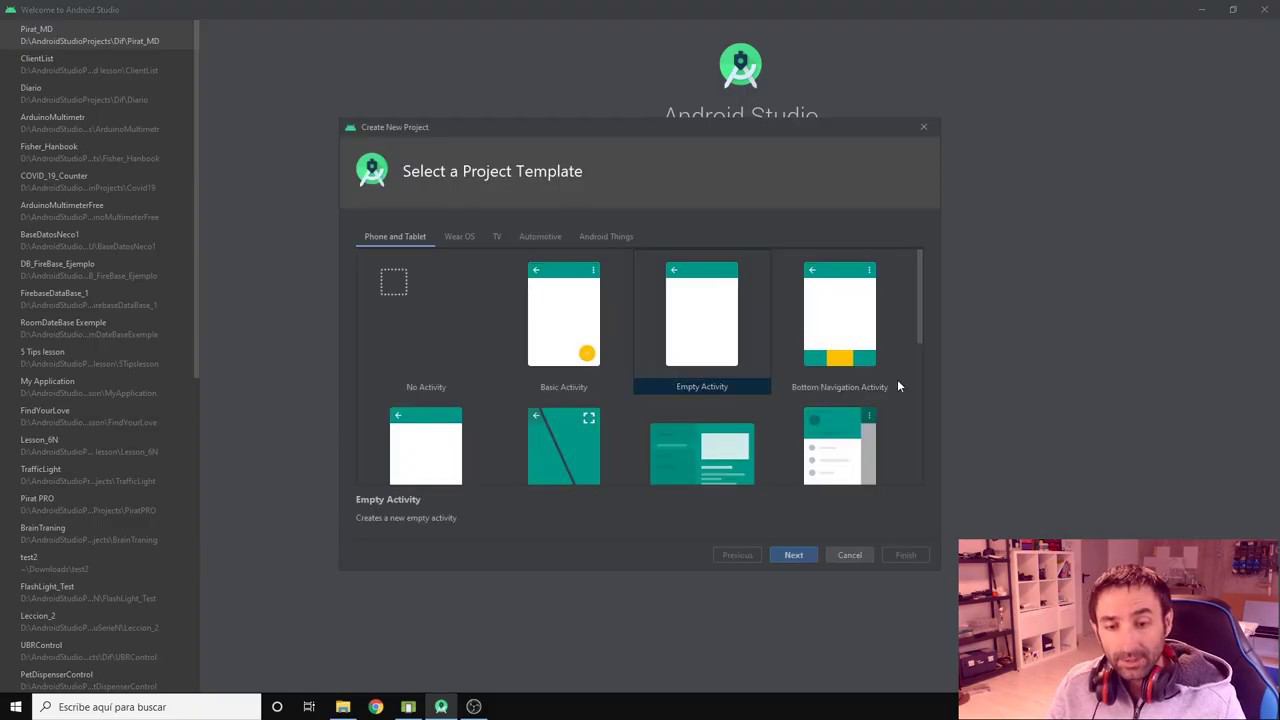The image size is (1280, 720).
Task: Open the Pirat_MD recent project
Action: [x=97, y=35]
